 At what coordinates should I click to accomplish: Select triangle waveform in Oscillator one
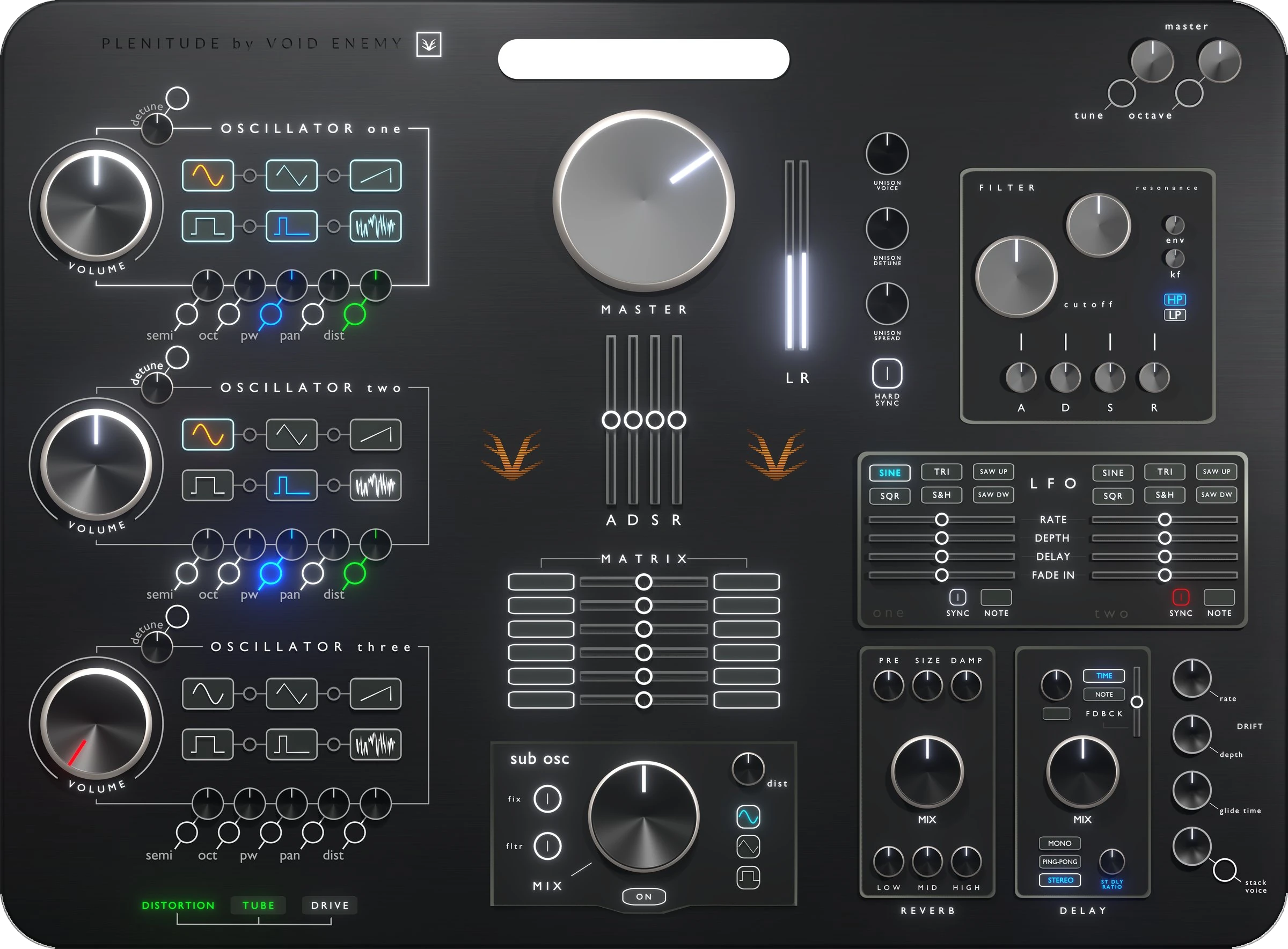[292, 175]
